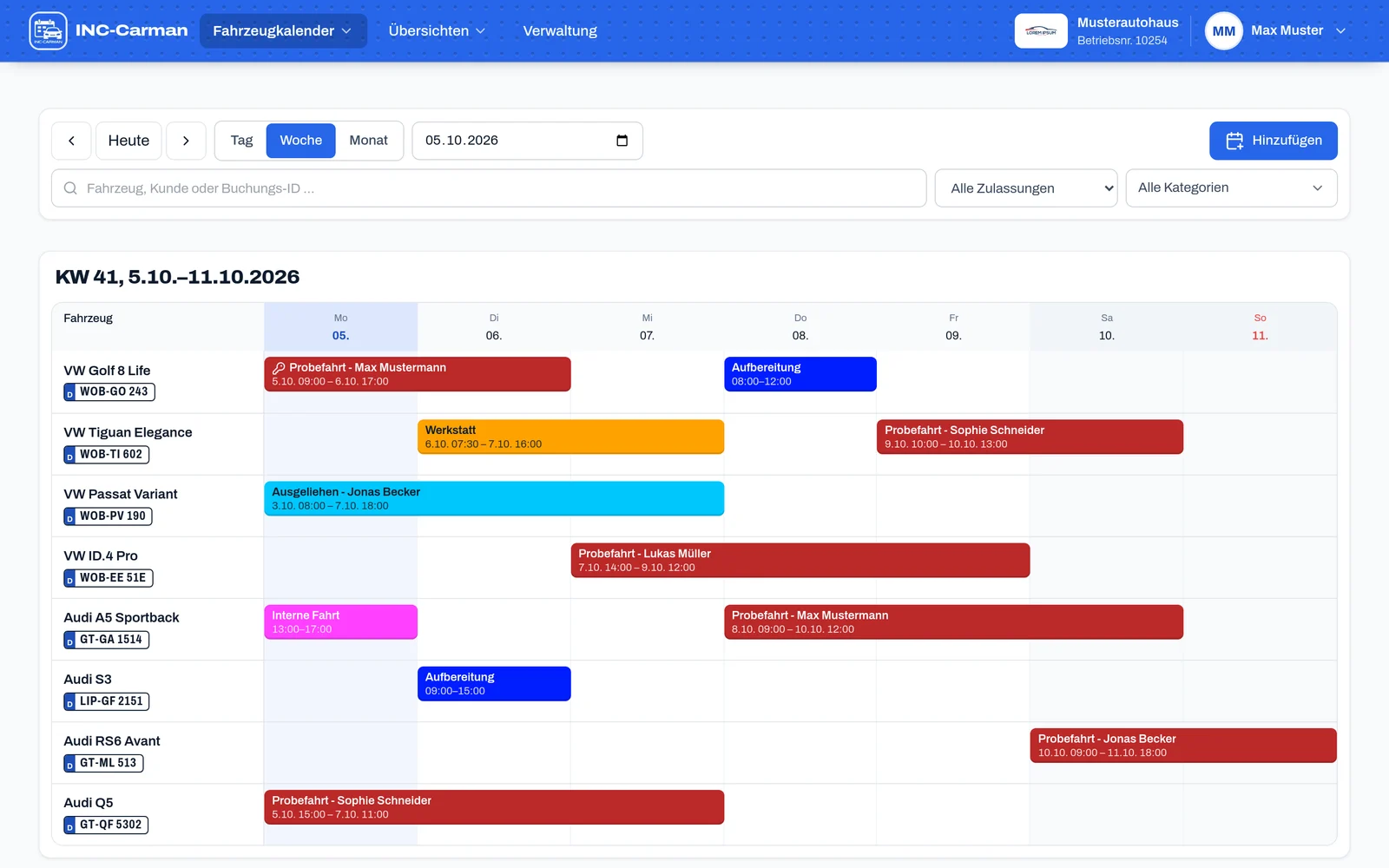
Task: Open the Probefahrt Sophie Schneider booking on Audi Q5
Action: (494, 807)
